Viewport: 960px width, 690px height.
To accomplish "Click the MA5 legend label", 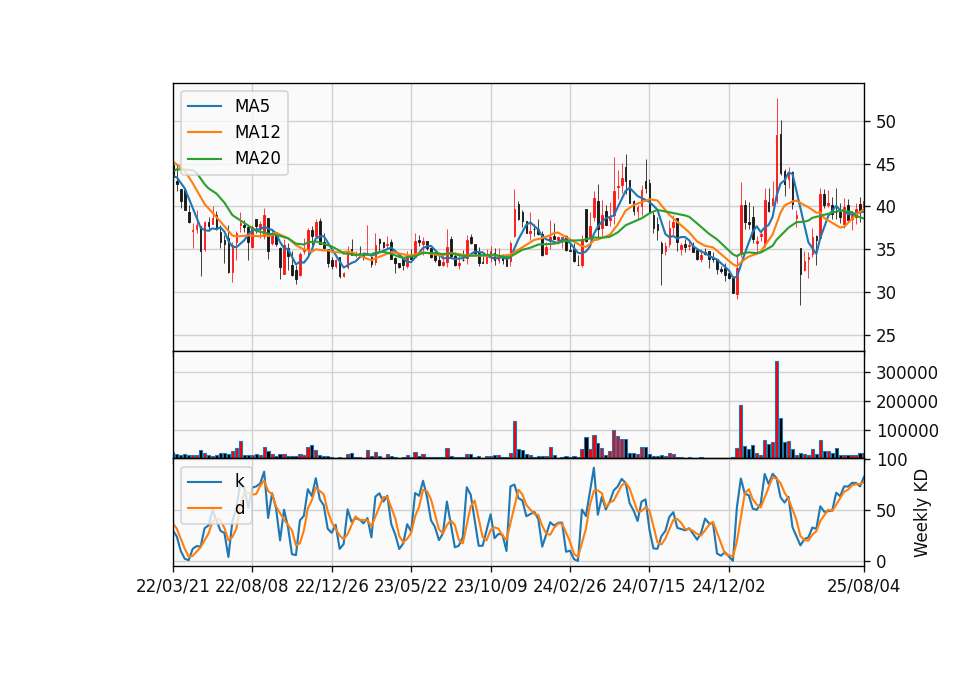I will pos(252,106).
